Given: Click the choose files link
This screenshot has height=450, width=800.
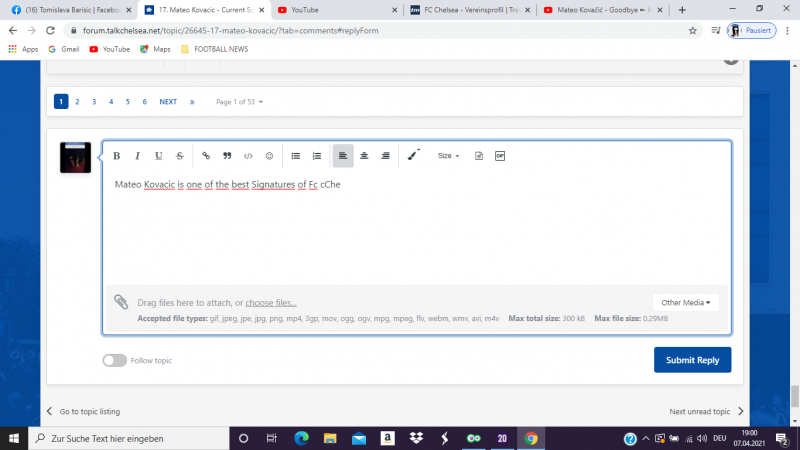Looking at the screenshot, I should tap(271, 302).
